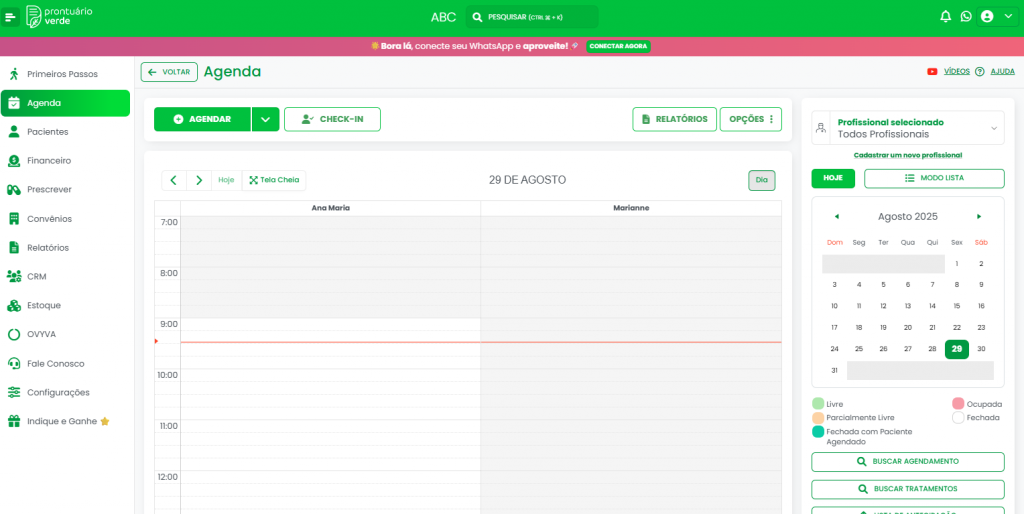
Task: Collapse sidebar using hamburger menu icon
Action: click(x=11, y=17)
